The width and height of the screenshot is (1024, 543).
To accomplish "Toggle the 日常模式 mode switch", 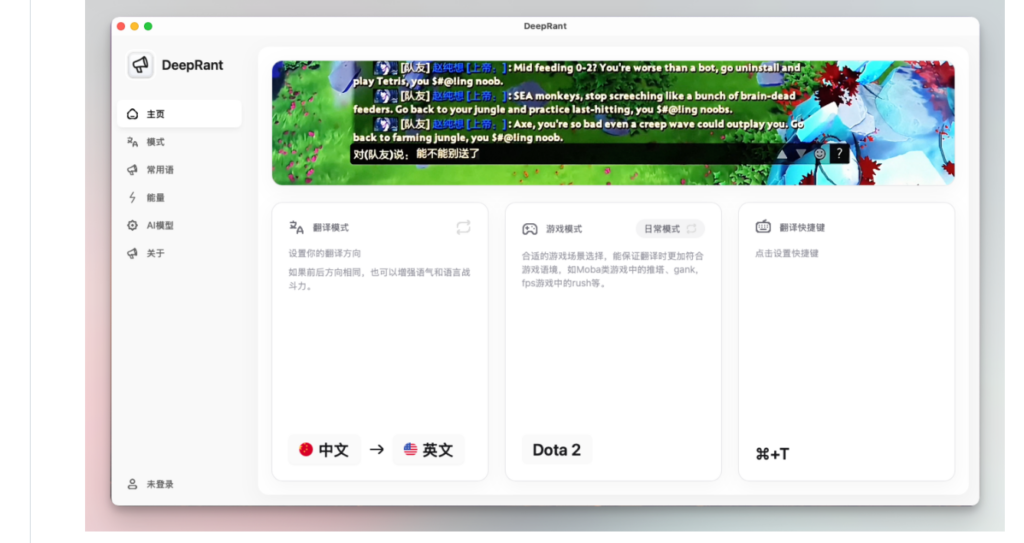I will pyautogui.click(x=670, y=229).
